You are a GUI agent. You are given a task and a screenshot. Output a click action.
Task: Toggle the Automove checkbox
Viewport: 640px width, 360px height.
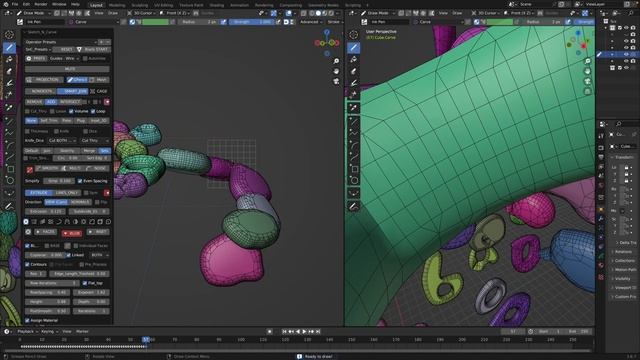85,58
